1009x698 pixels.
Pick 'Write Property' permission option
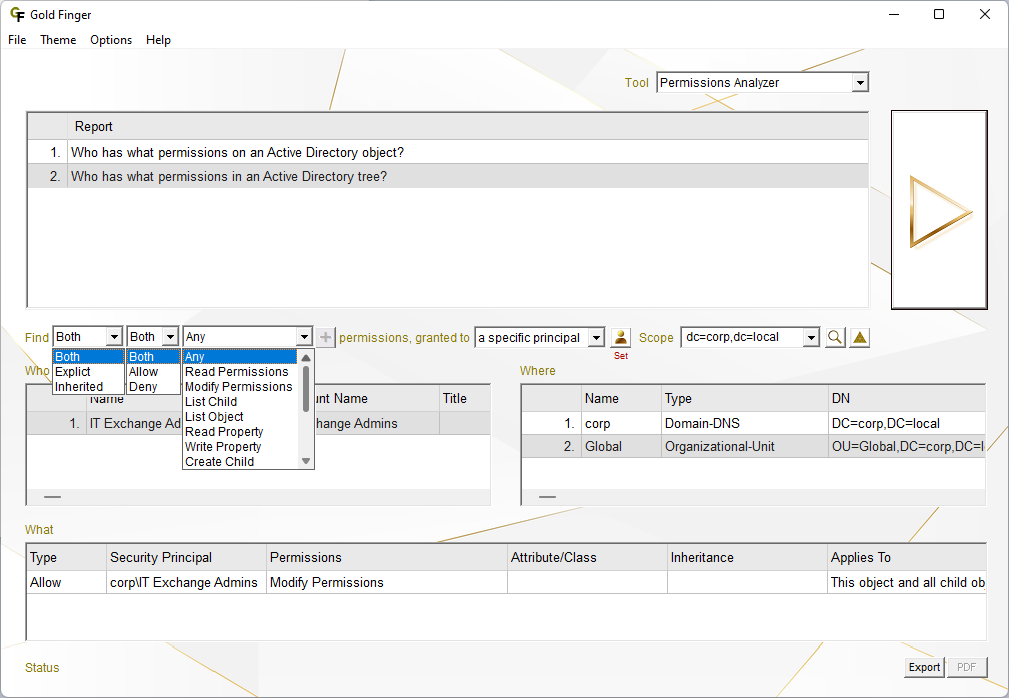tap(223, 447)
